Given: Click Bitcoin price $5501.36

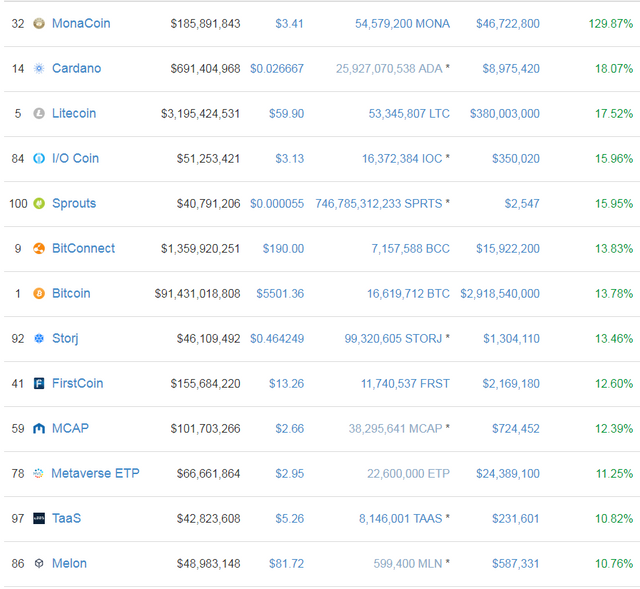Looking at the screenshot, I should (x=280, y=293).
